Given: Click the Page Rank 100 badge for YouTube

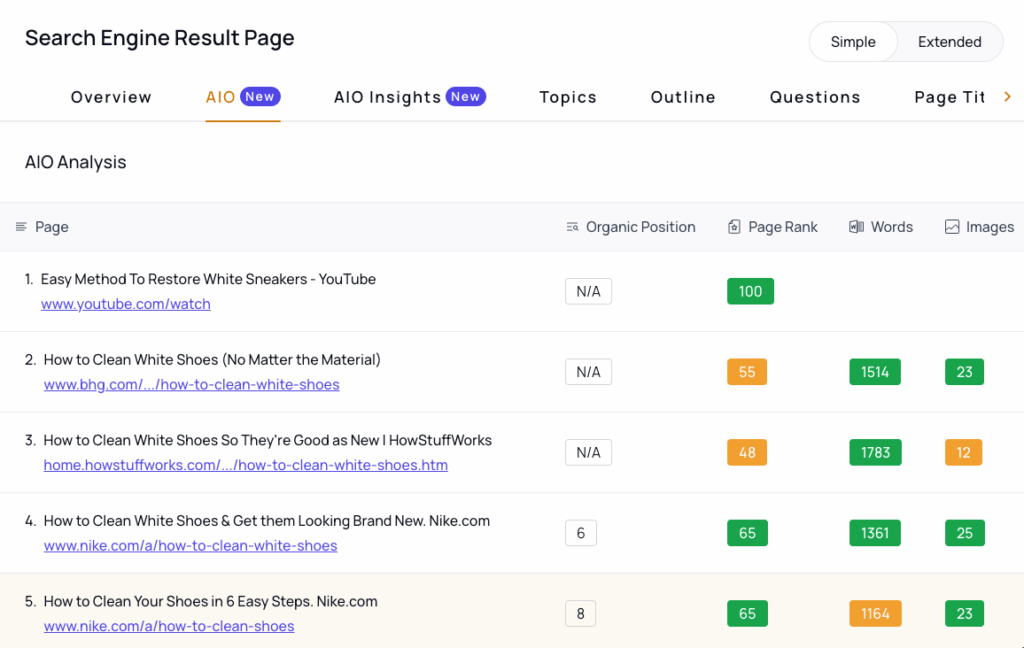Looking at the screenshot, I should 750,291.
